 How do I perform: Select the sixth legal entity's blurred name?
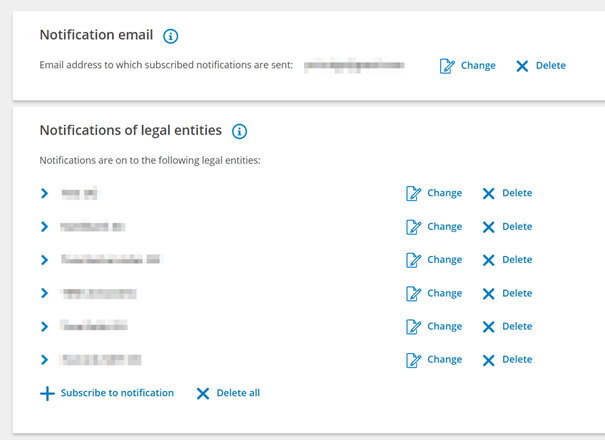[101, 360]
